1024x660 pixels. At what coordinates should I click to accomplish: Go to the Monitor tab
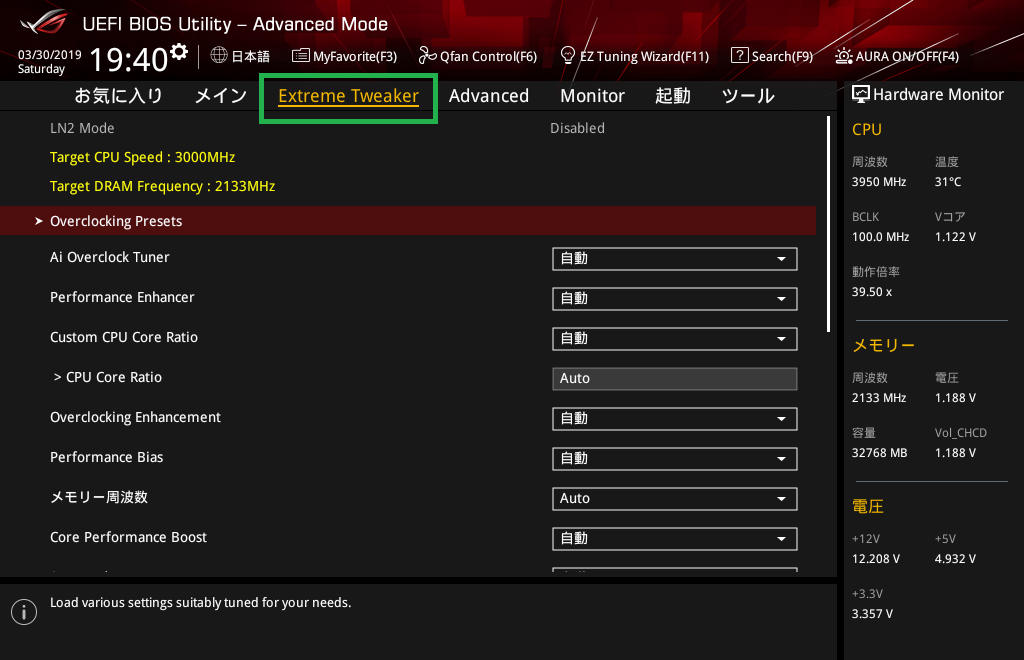(592, 96)
